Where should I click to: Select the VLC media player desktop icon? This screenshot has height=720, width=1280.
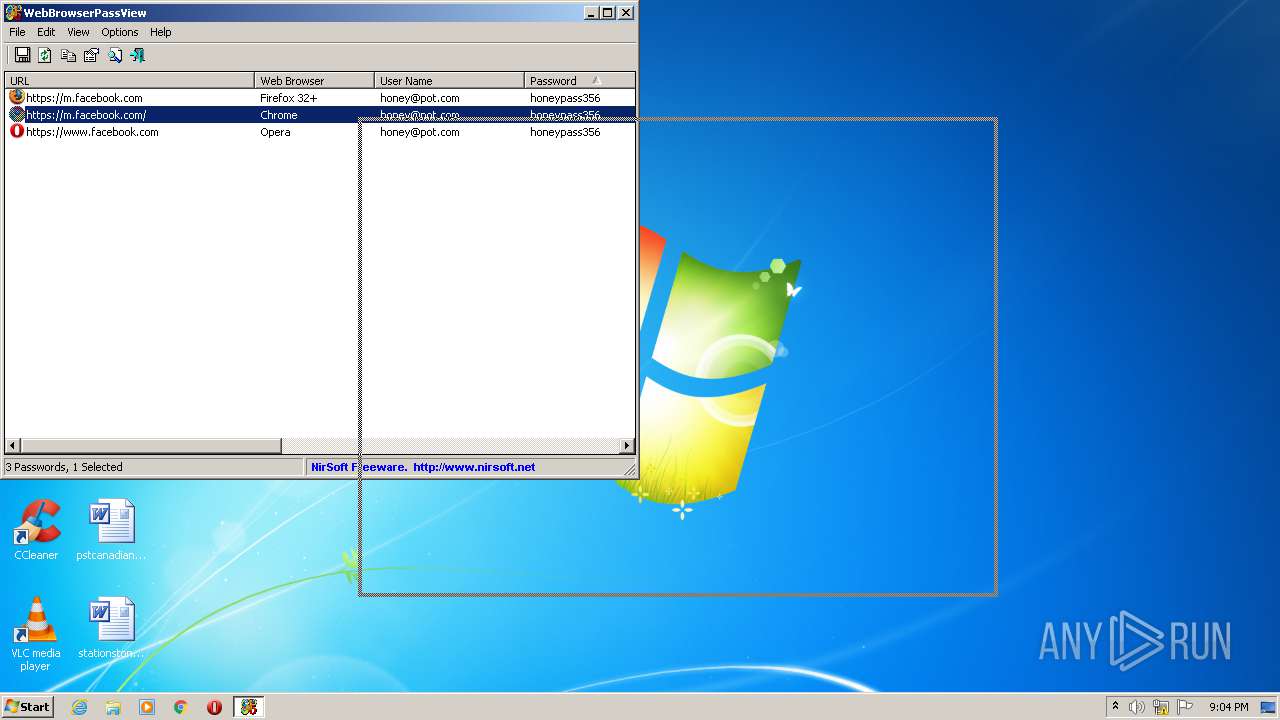pyautogui.click(x=35, y=634)
